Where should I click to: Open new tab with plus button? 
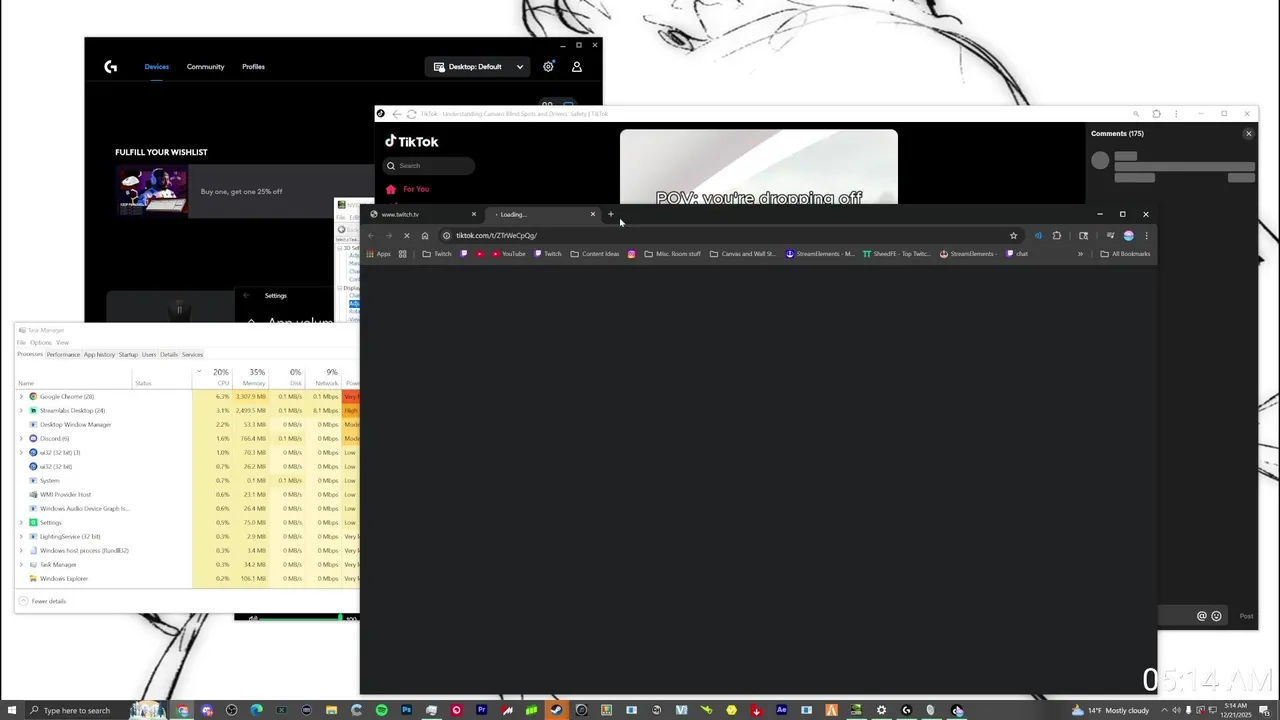[610, 214]
